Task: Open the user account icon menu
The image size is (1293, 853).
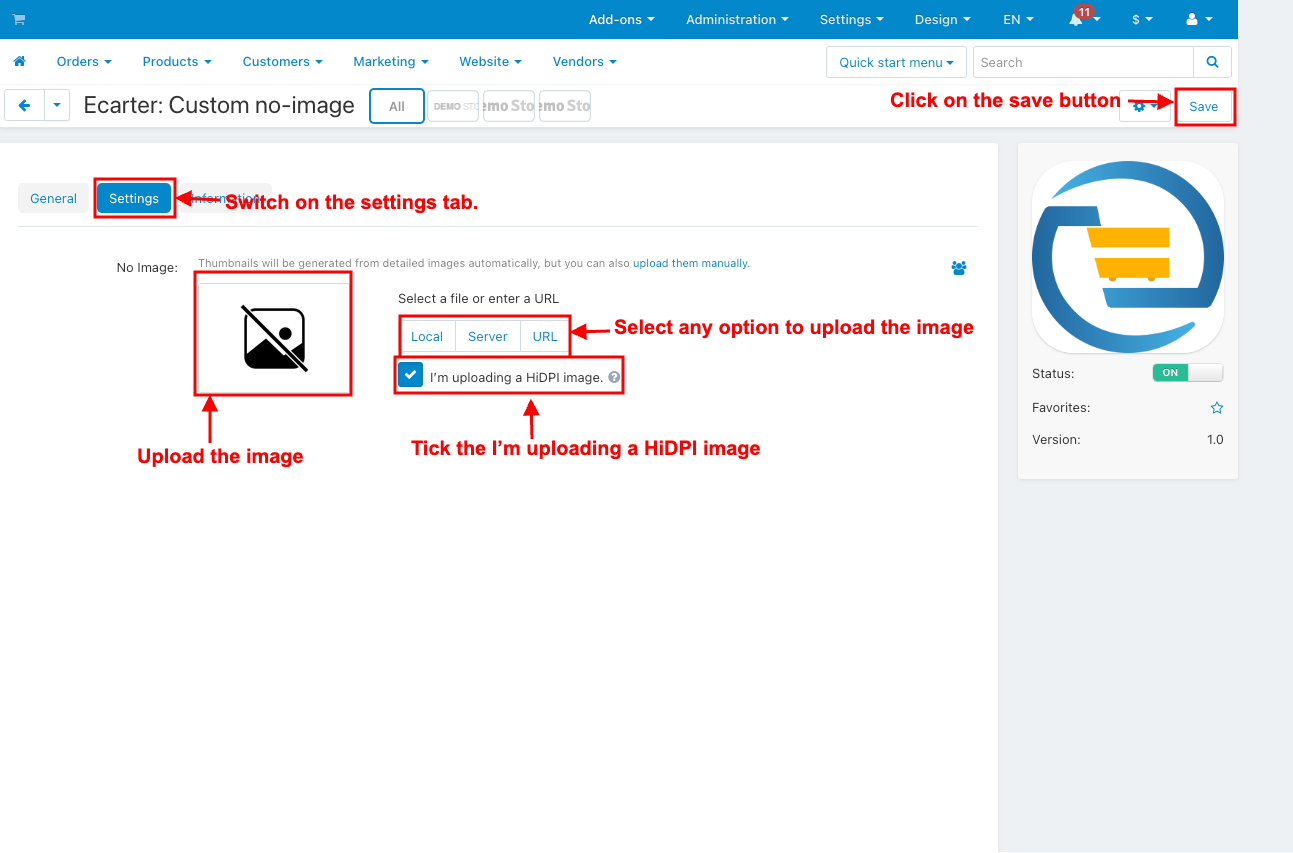Action: click(x=1198, y=20)
